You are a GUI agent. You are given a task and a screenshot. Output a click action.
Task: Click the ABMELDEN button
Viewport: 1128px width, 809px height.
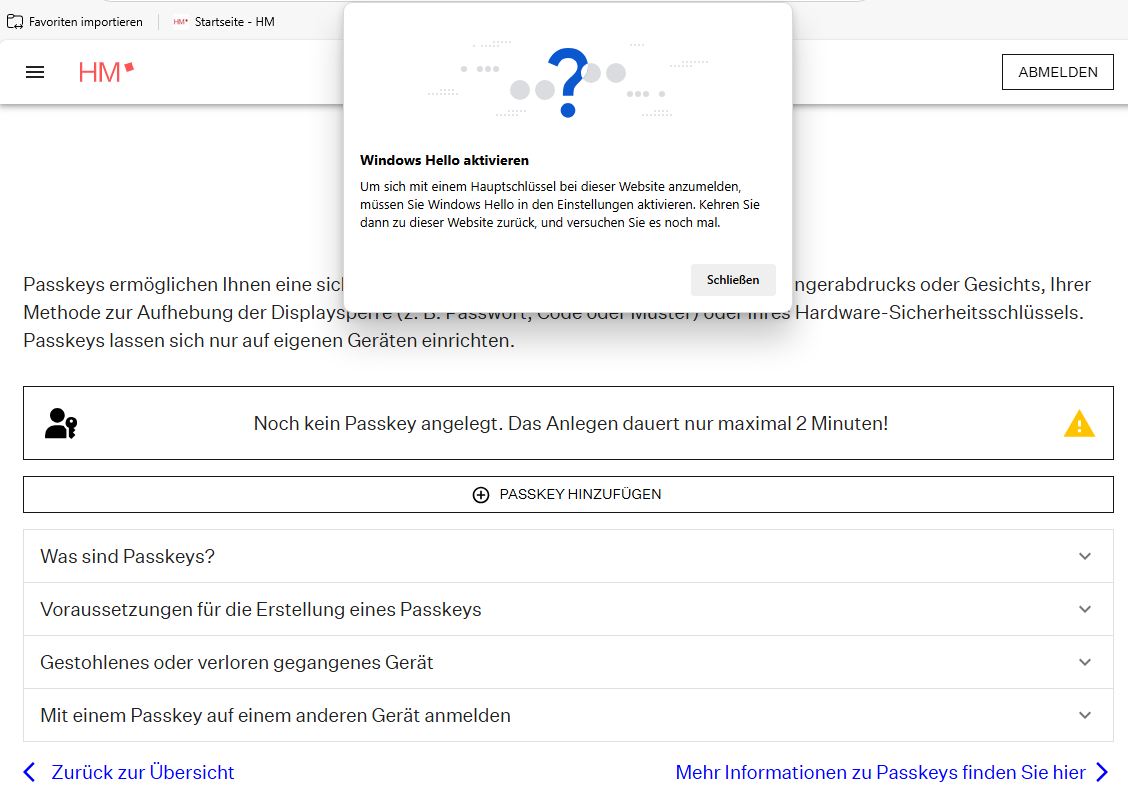[x=1057, y=72]
